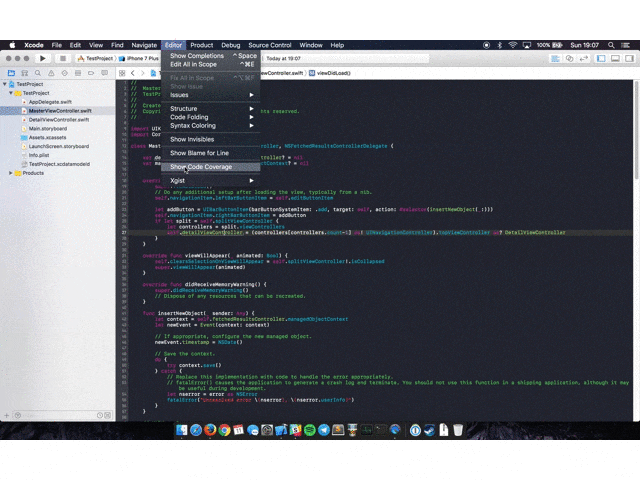640x480 pixels.
Task: Click the Spotlight search icon in the menu bar
Action: click(x=611, y=45)
